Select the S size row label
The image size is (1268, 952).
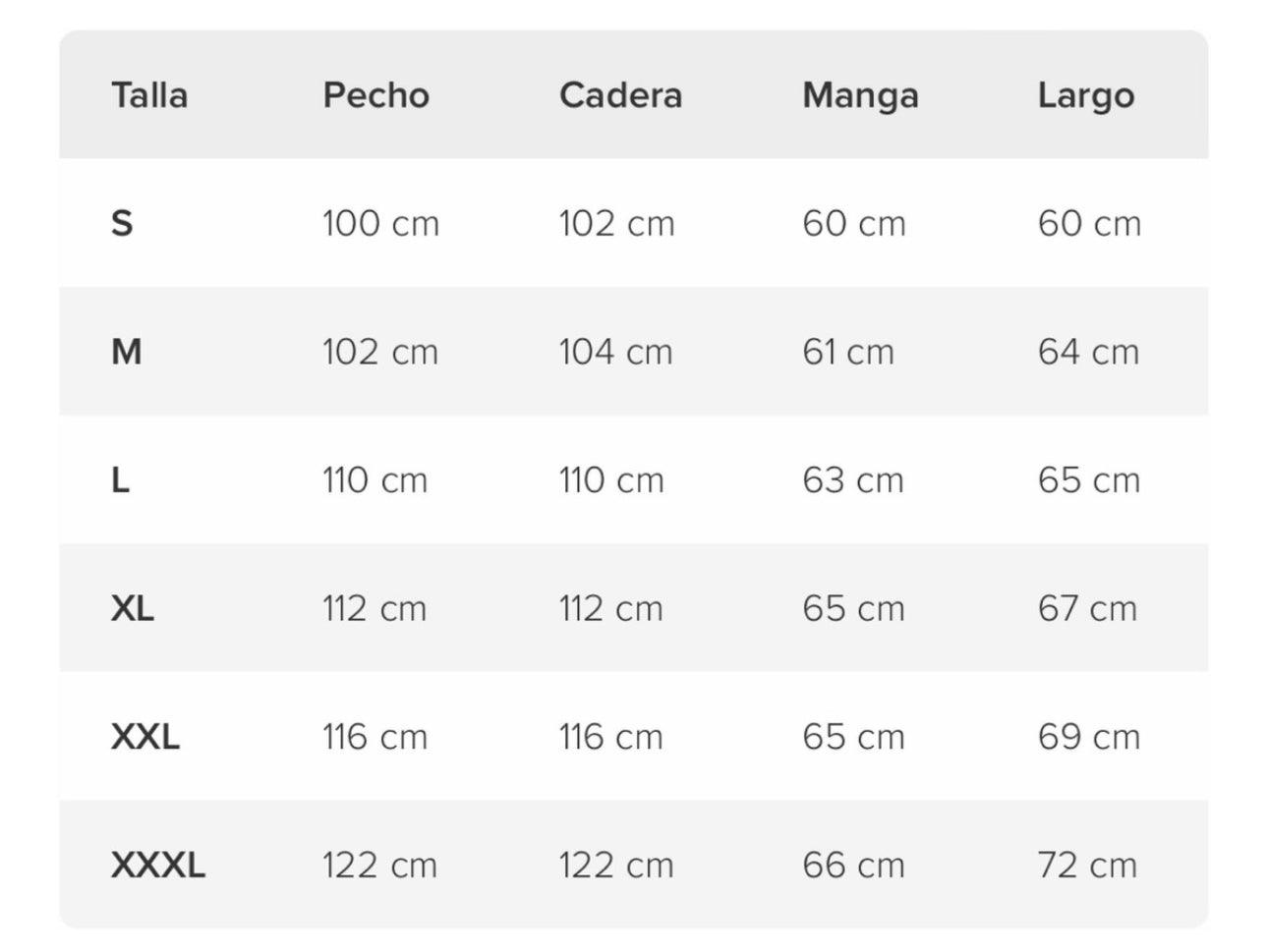pos(122,224)
